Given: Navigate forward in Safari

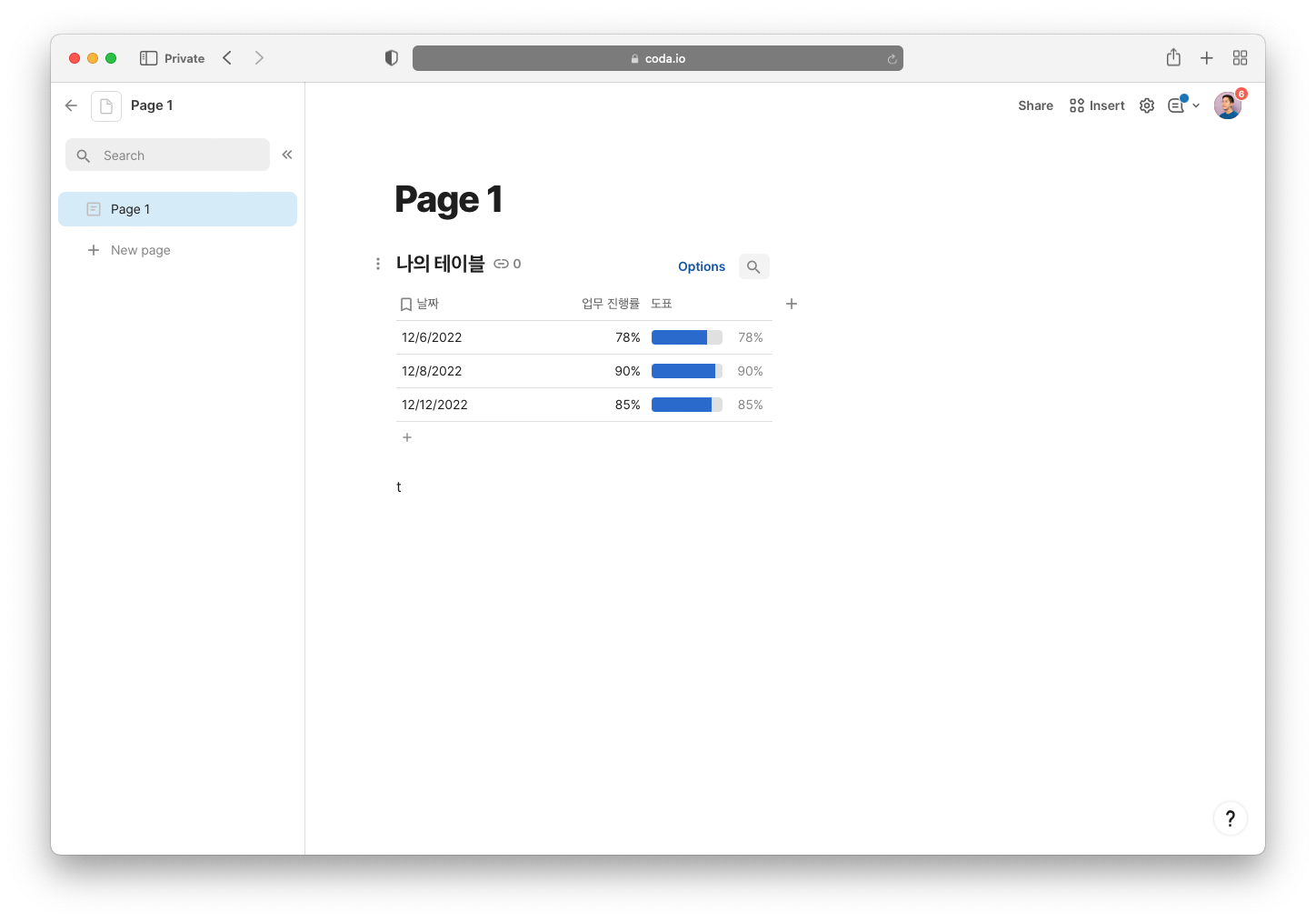Looking at the screenshot, I should point(259,58).
